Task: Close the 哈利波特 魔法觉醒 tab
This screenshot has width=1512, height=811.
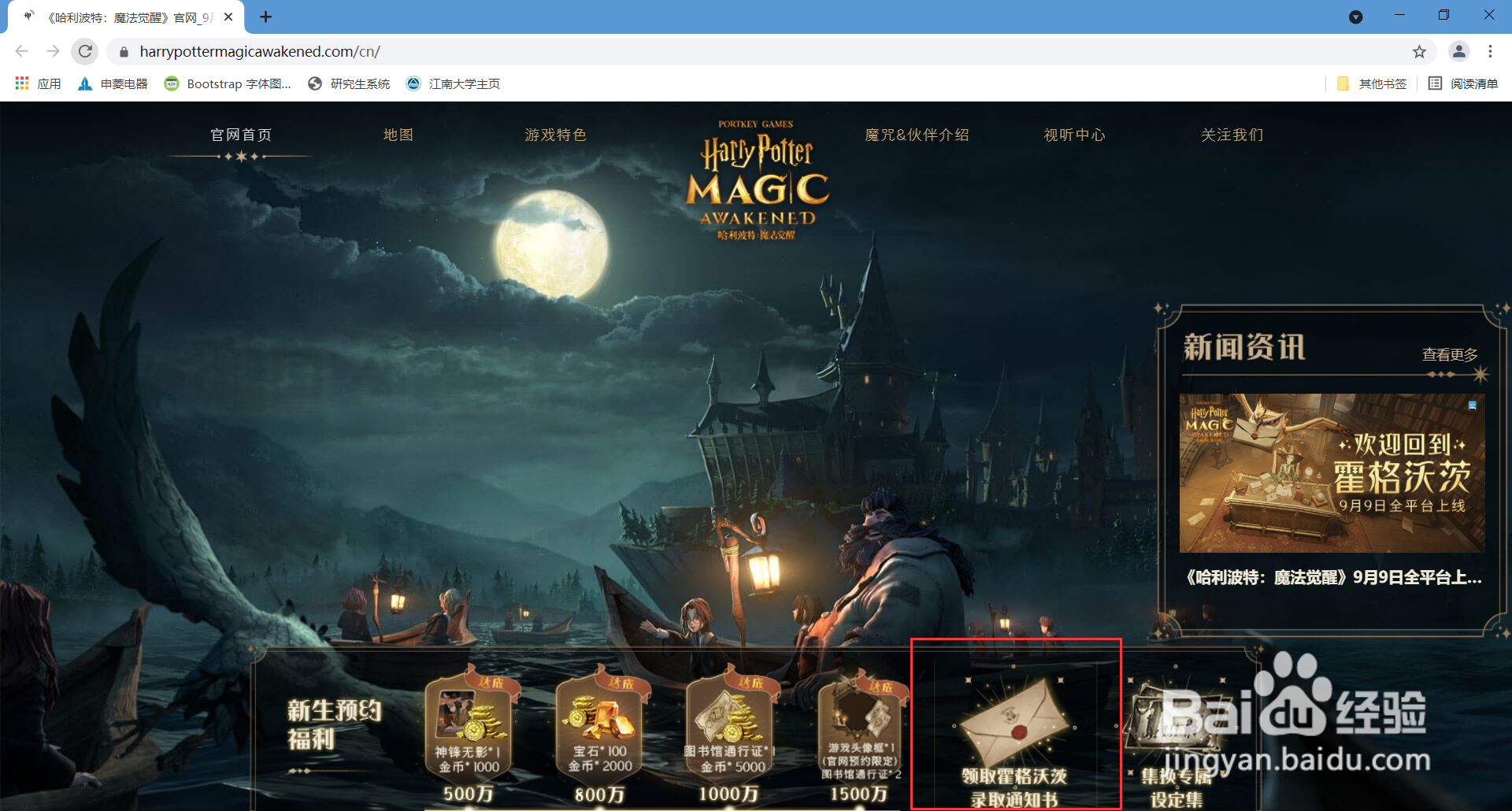Action: (x=228, y=17)
